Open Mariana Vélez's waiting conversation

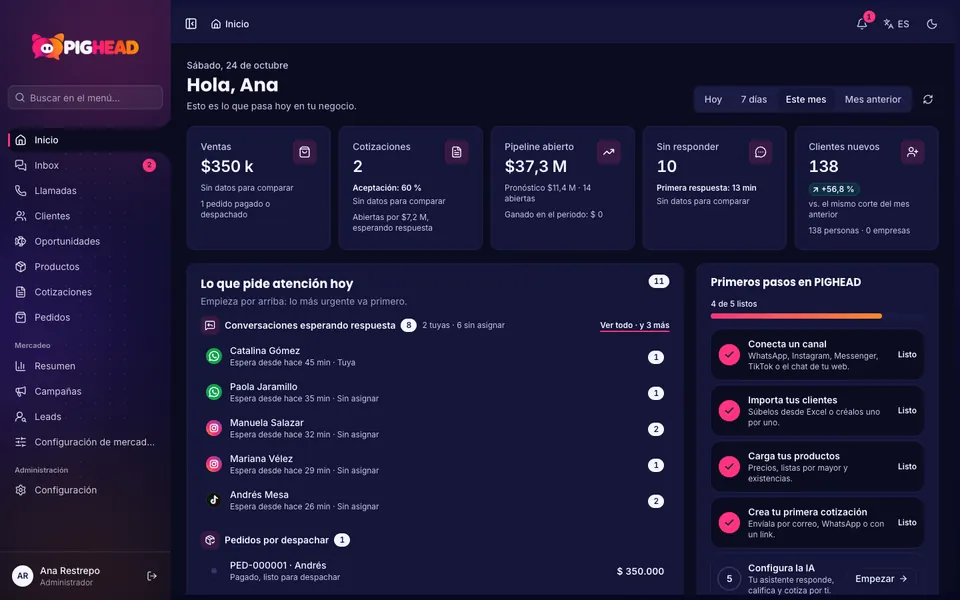click(x=435, y=464)
